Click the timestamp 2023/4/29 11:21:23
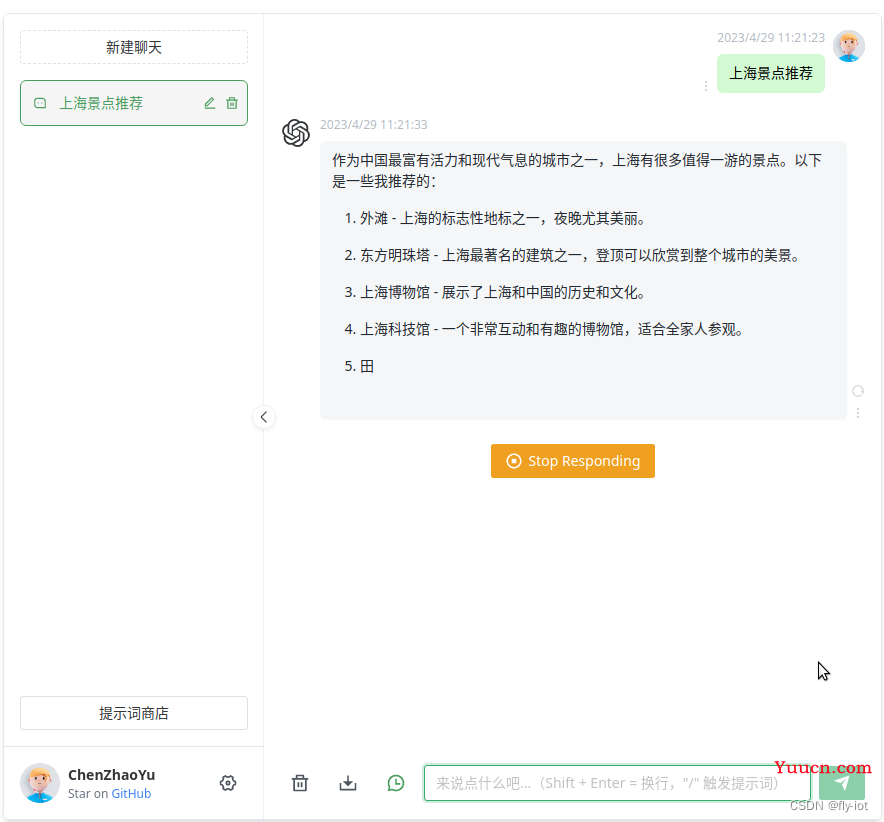This screenshot has width=884, height=822. pos(771,38)
